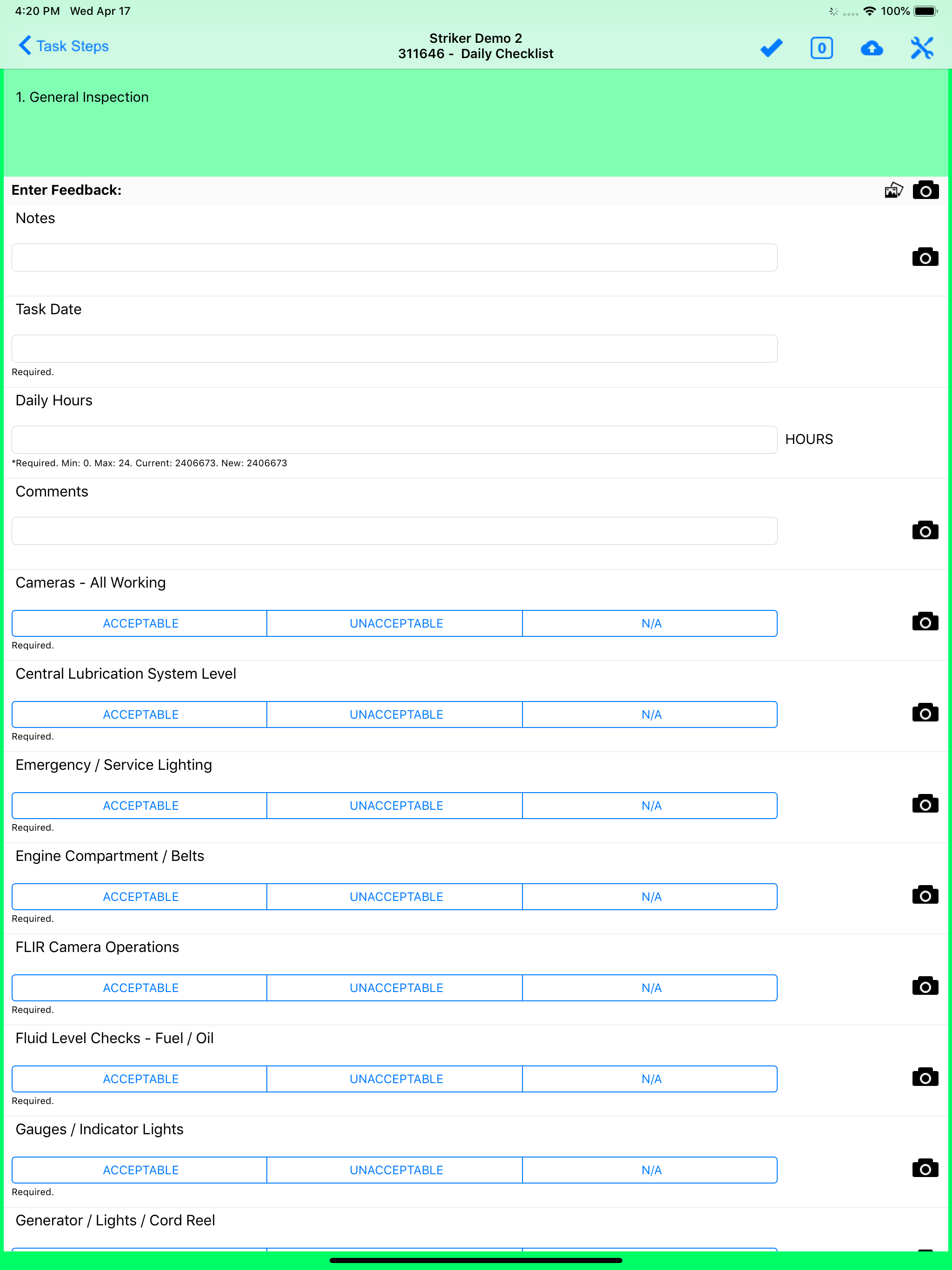
Task: Set Fluid Level Checks - Fuel / Oil N/A
Action: click(650, 1079)
